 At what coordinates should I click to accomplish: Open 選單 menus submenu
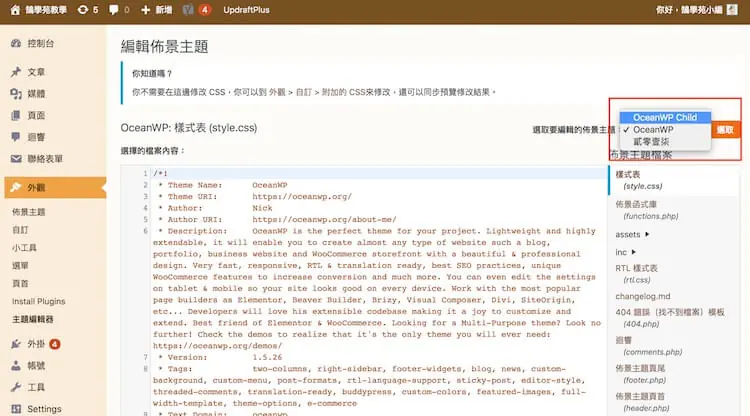20,265
